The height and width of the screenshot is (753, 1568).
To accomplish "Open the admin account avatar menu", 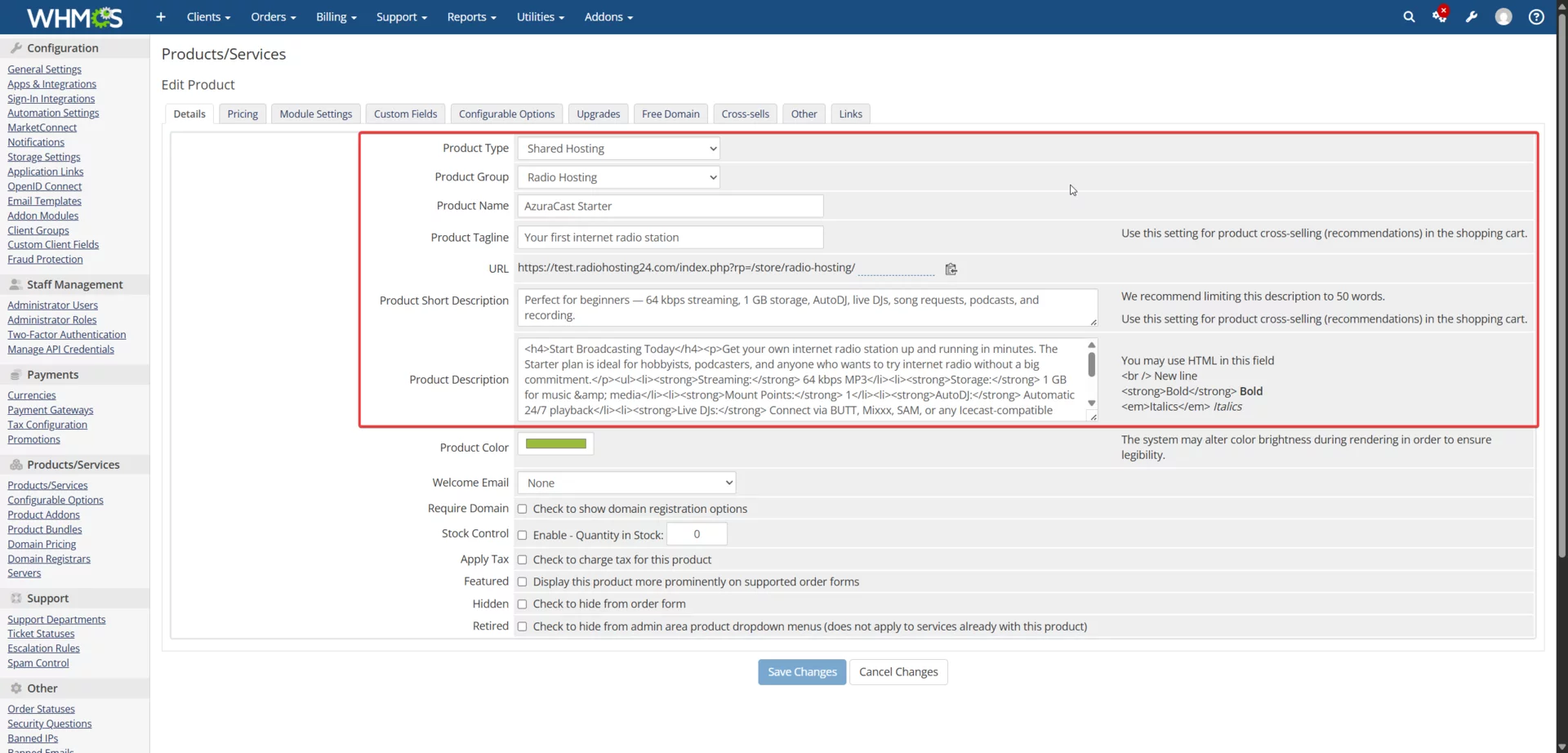I will [x=1503, y=16].
